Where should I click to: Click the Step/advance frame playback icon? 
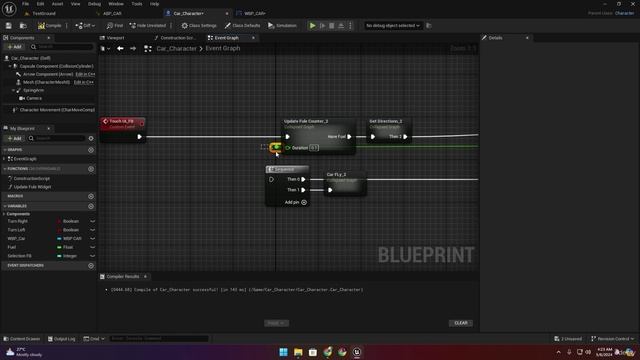[322, 26]
